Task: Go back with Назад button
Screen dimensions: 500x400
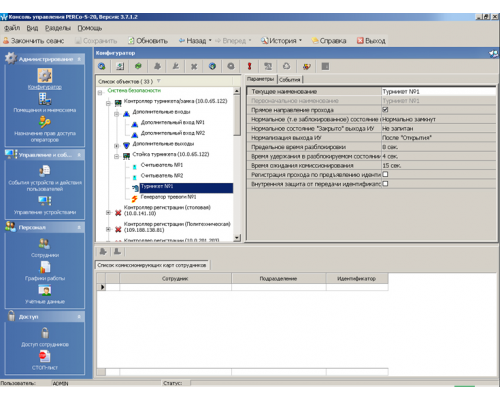Action: pos(193,41)
